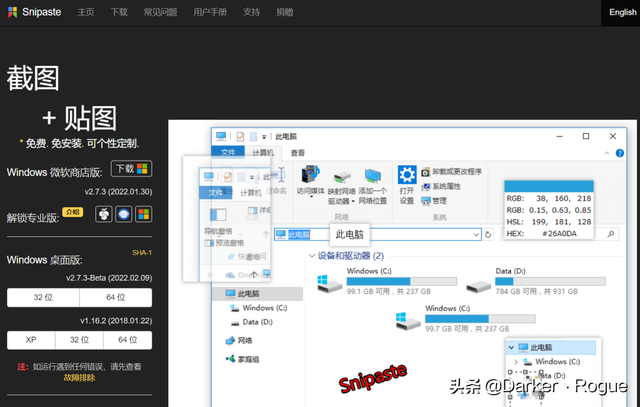Click the search magnifier icon
640x407 pixels.
(x=611, y=234)
